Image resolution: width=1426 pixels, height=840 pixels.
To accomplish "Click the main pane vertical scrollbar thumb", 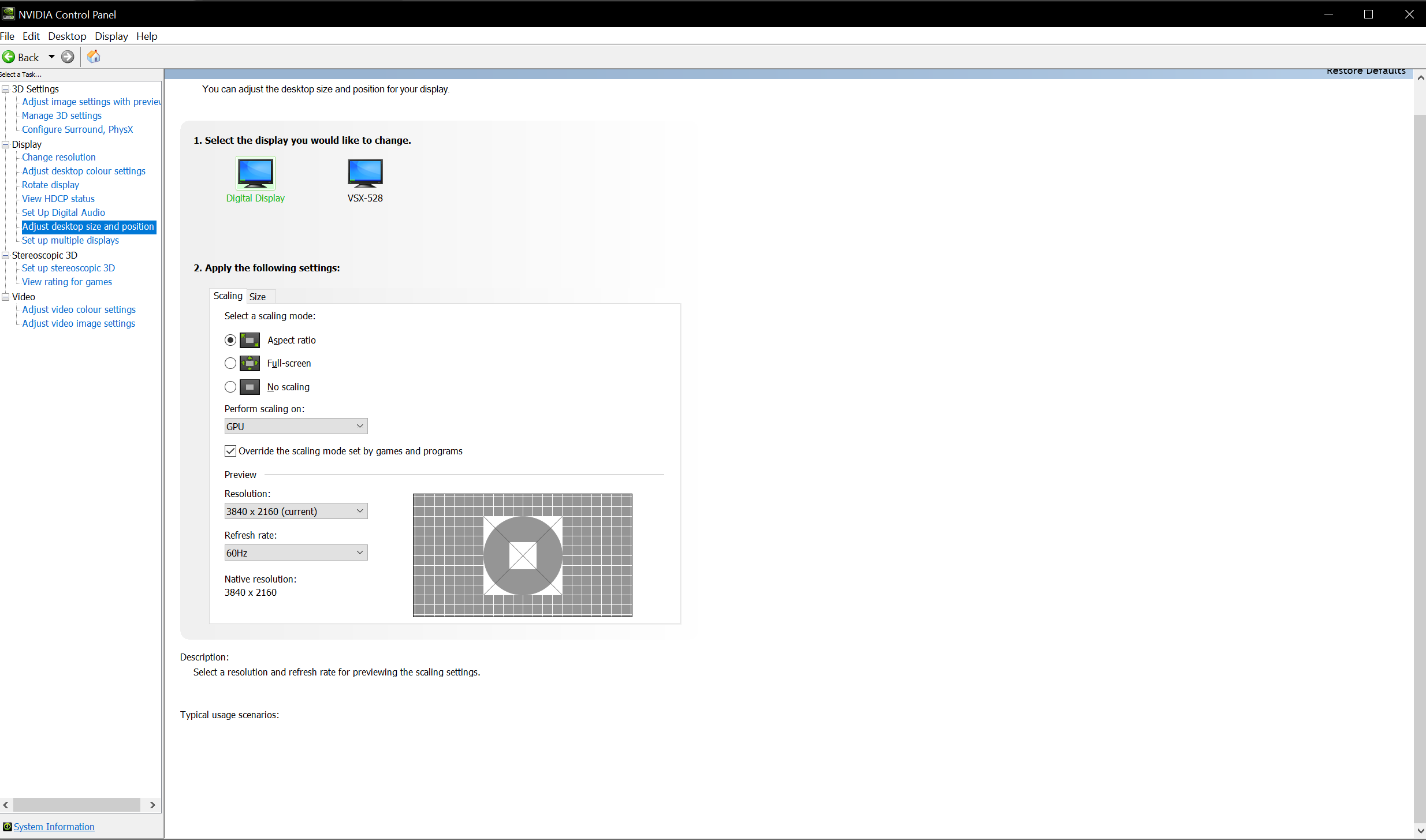I will [x=1420, y=468].
